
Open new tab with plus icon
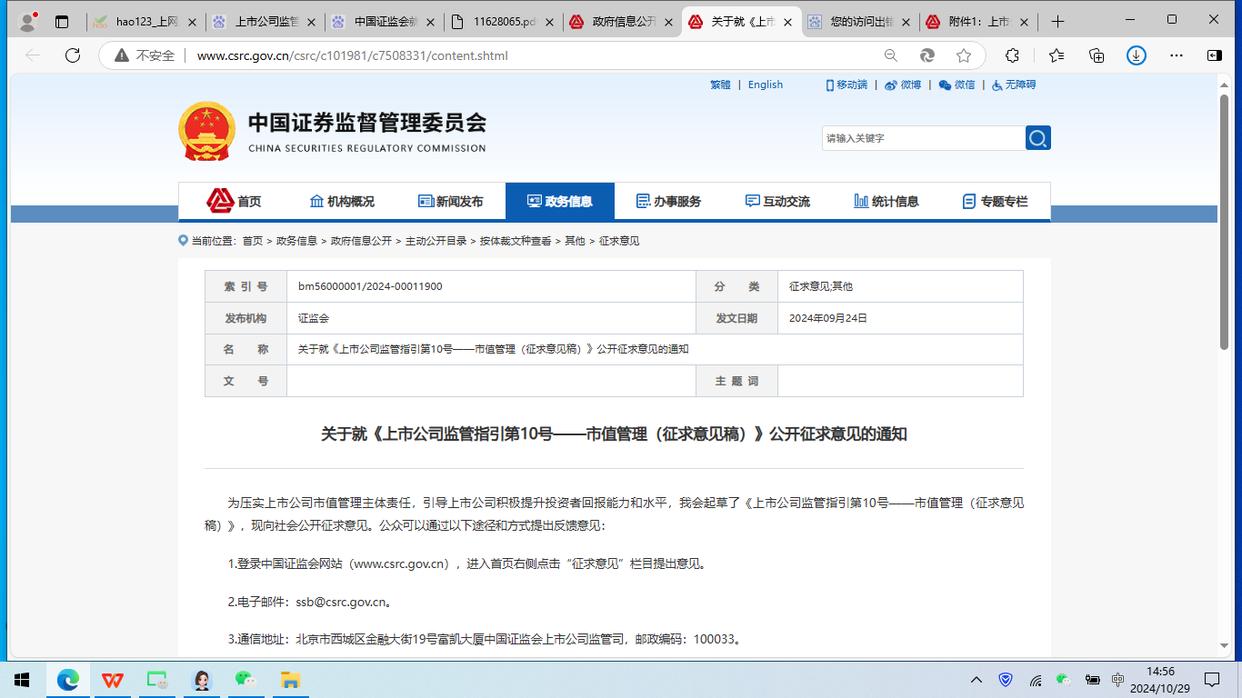point(1058,21)
